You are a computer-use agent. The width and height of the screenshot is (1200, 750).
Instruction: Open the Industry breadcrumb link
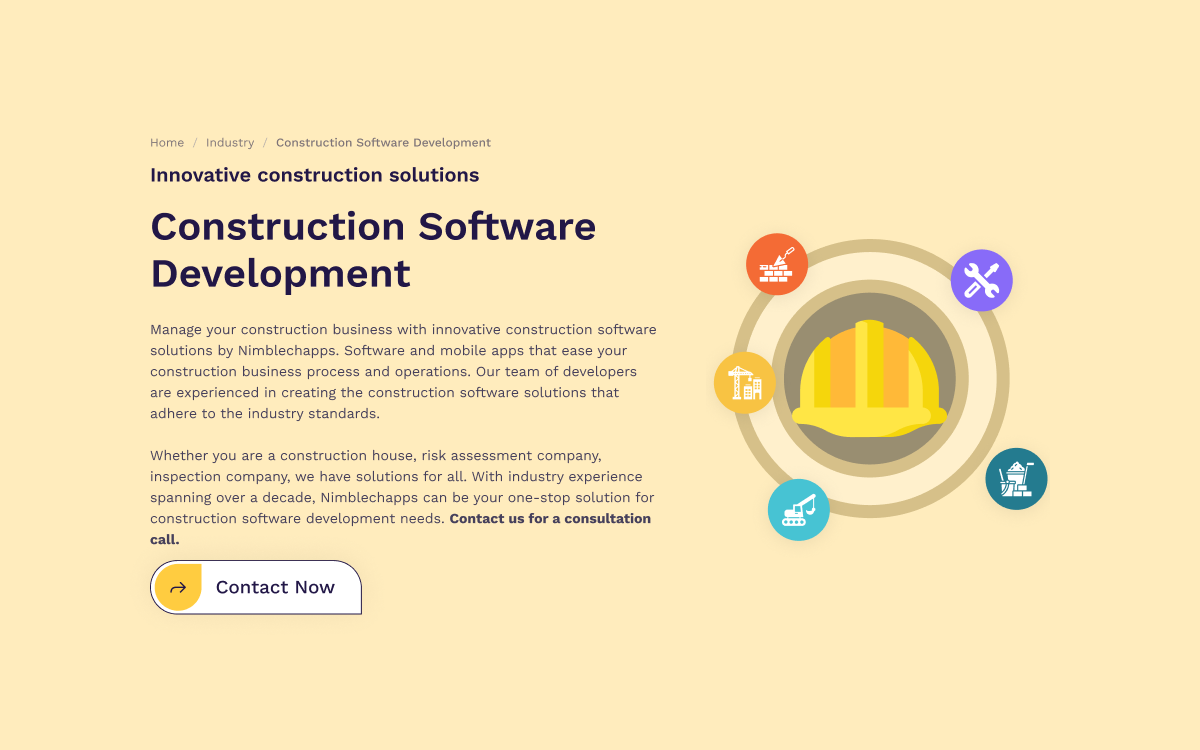pos(230,142)
